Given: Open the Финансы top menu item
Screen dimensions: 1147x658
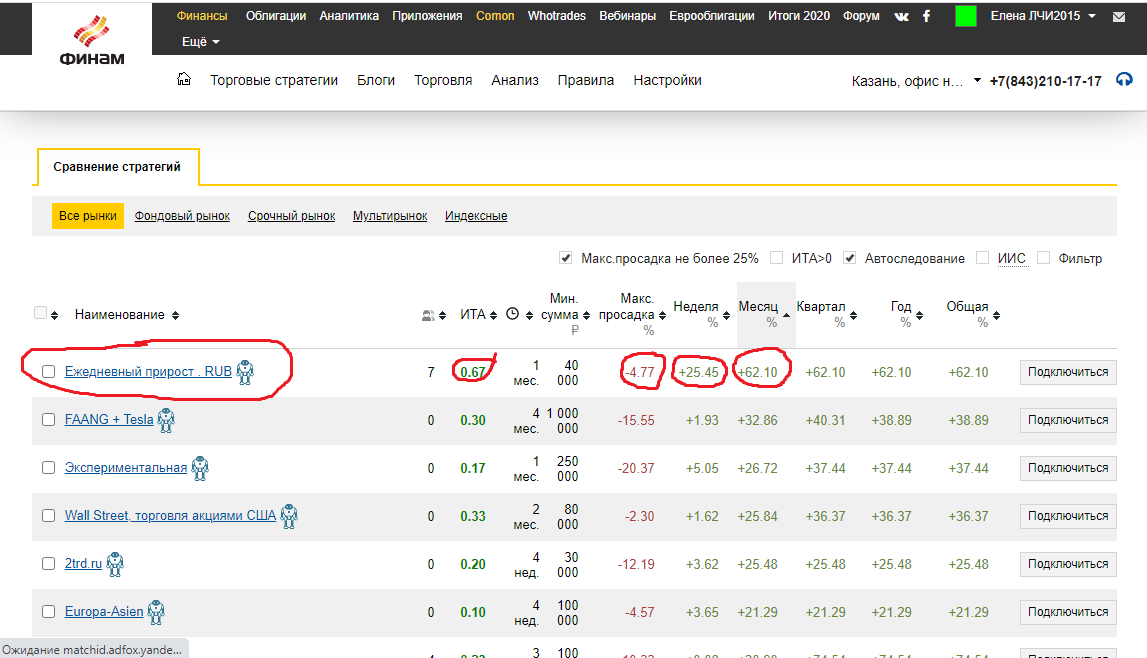Looking at the screenshot, I should click(x=202, y=16).
